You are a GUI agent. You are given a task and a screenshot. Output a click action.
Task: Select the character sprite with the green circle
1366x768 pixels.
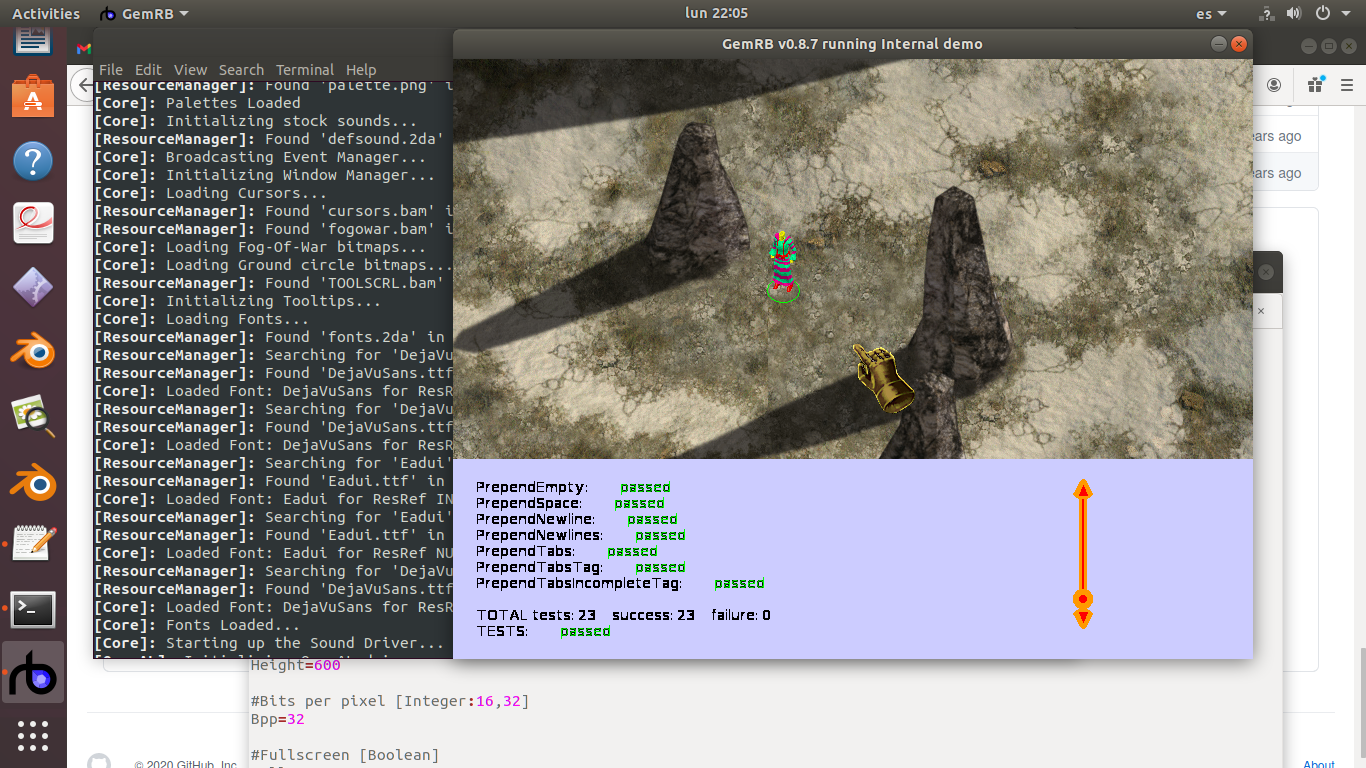click(782, 266)
